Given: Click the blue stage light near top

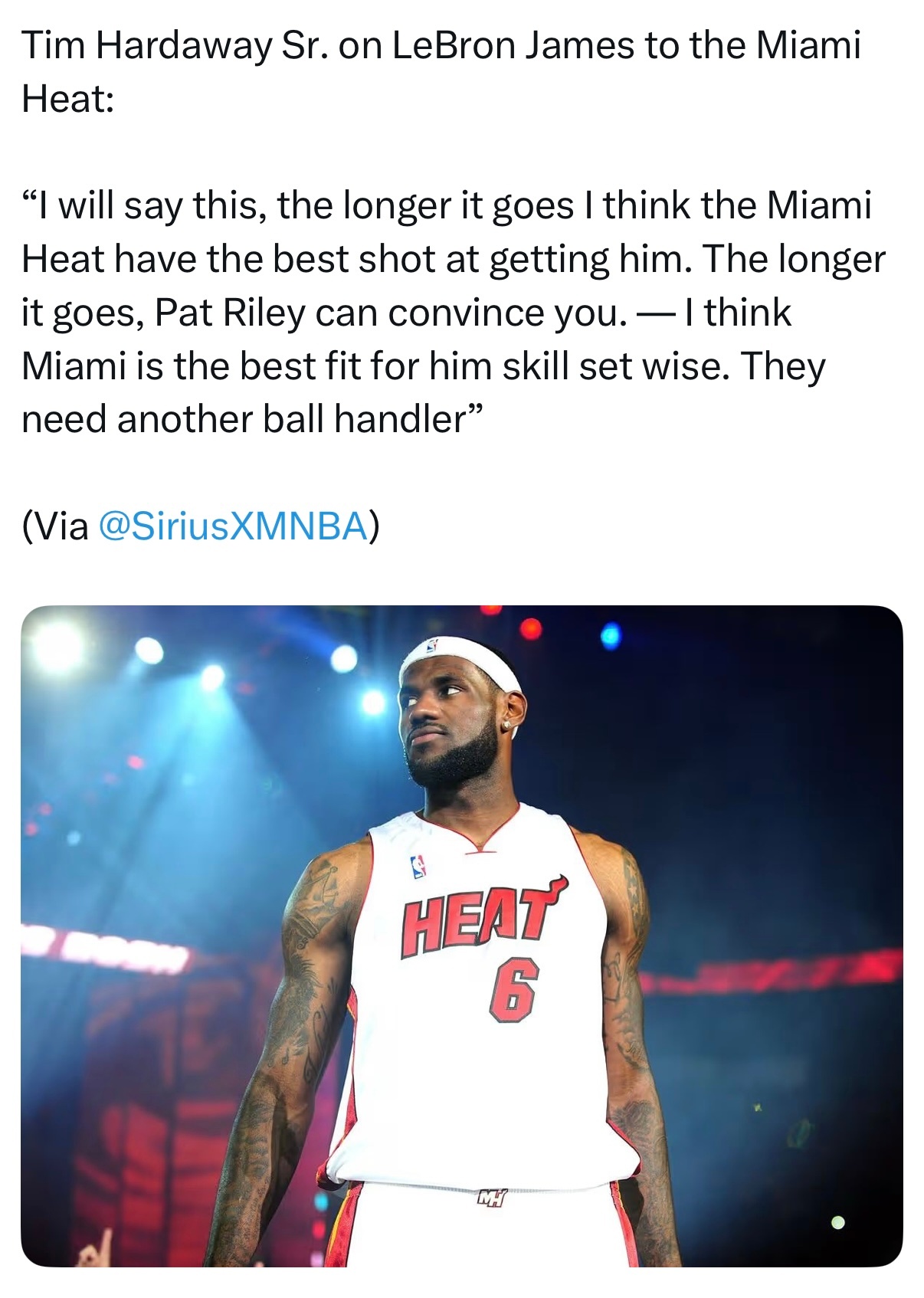Looking at the screenshot, I should (x=610, y=635).
